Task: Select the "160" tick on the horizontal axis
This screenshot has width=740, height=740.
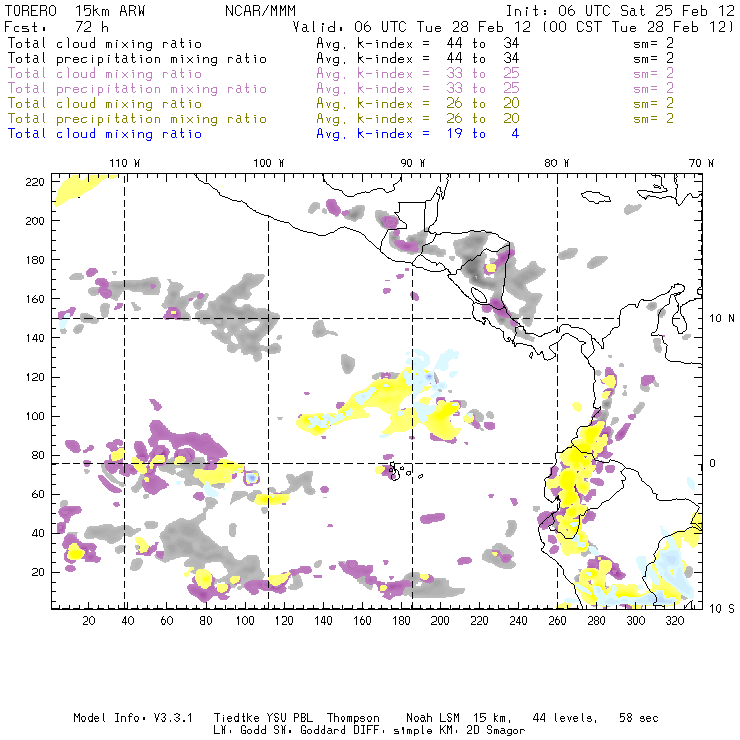Action: pos(362,621)
